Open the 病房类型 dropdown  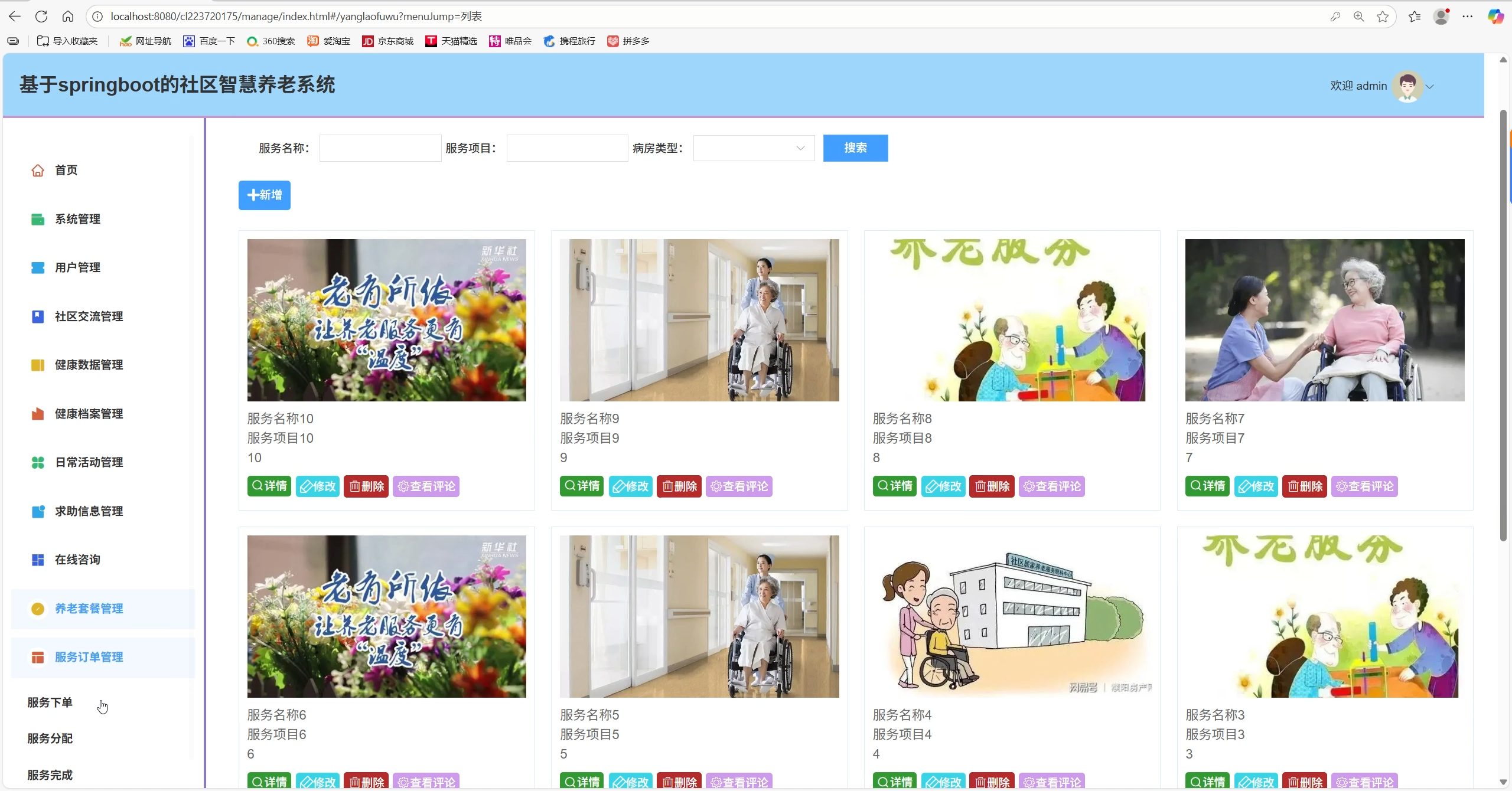click(x=754, y=148)
